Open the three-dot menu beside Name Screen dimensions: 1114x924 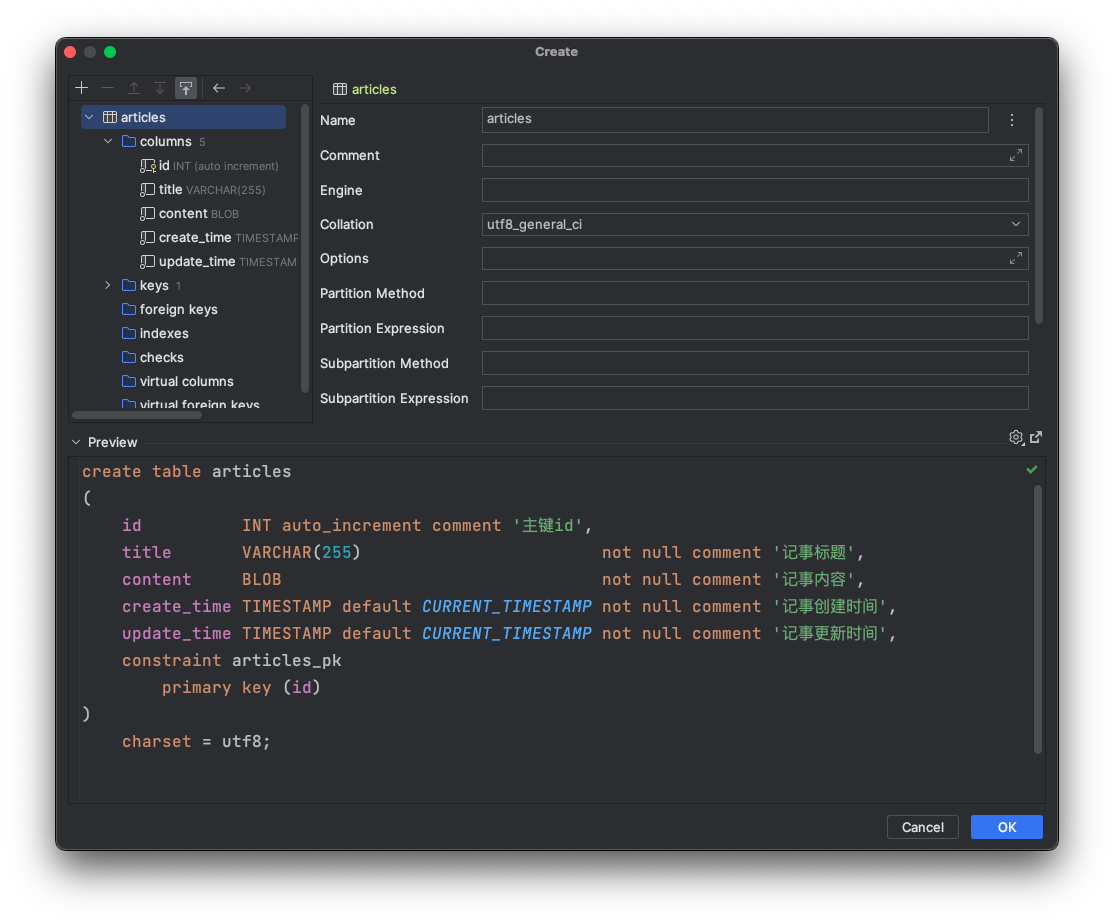[1012, 120]
